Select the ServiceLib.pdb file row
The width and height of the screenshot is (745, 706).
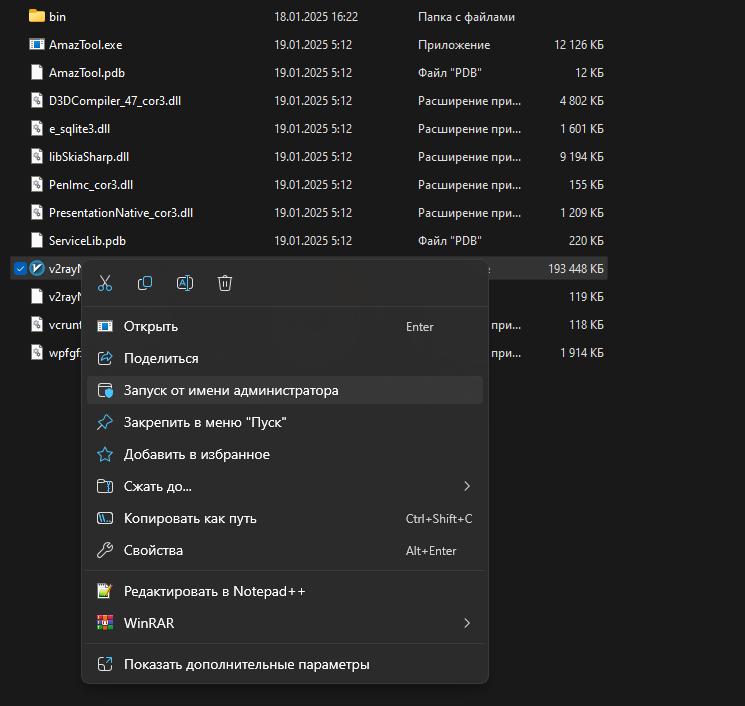click(x=87, y=241)
